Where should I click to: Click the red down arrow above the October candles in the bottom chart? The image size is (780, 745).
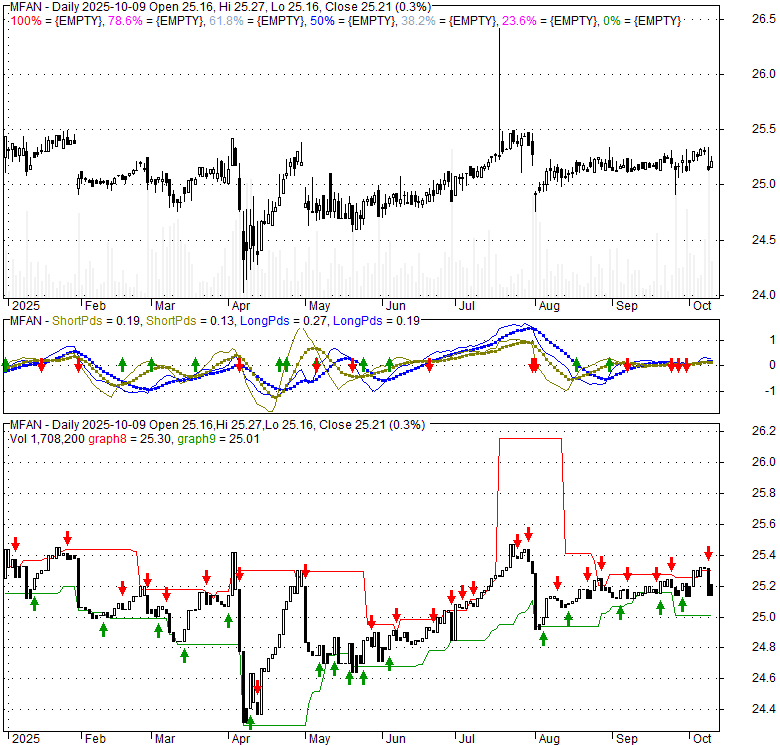(708, 553)
